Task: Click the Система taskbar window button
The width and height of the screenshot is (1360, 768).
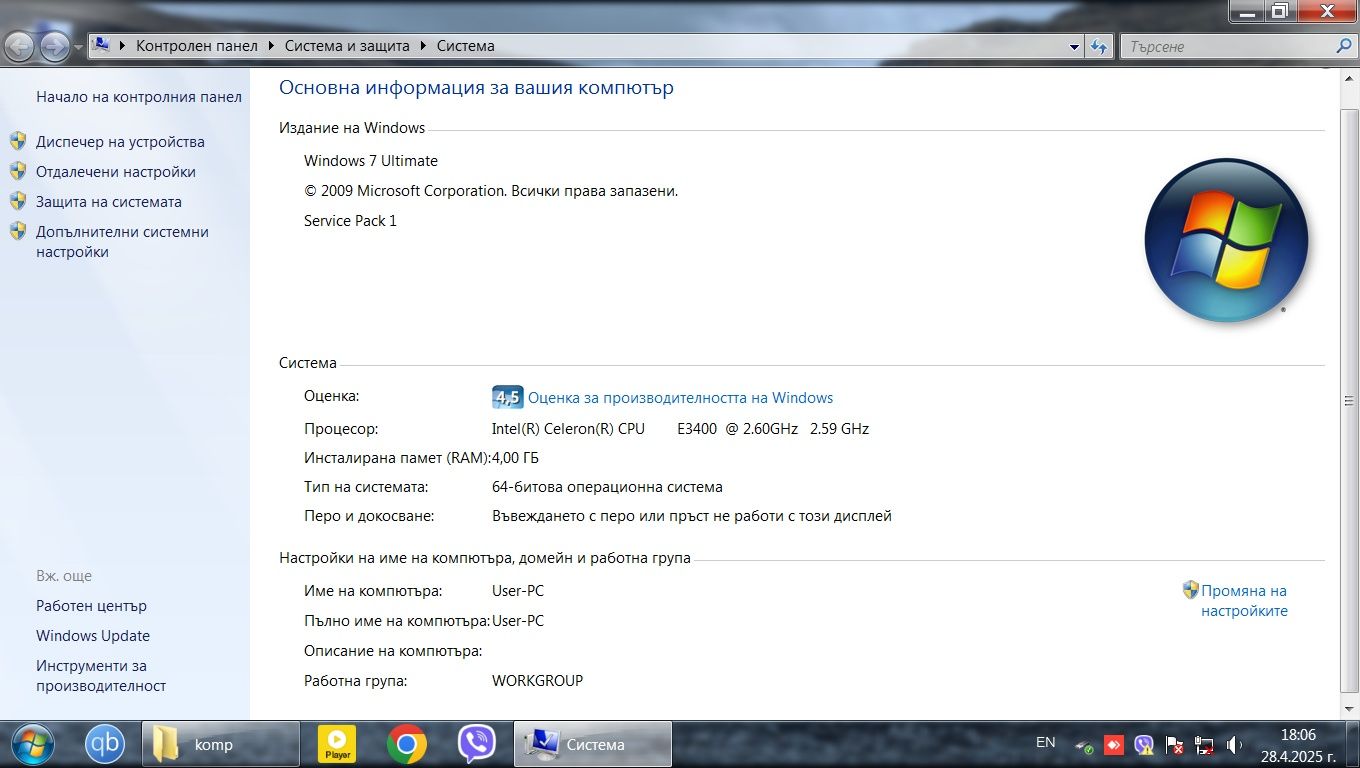Action: click(x=592, y=744)
